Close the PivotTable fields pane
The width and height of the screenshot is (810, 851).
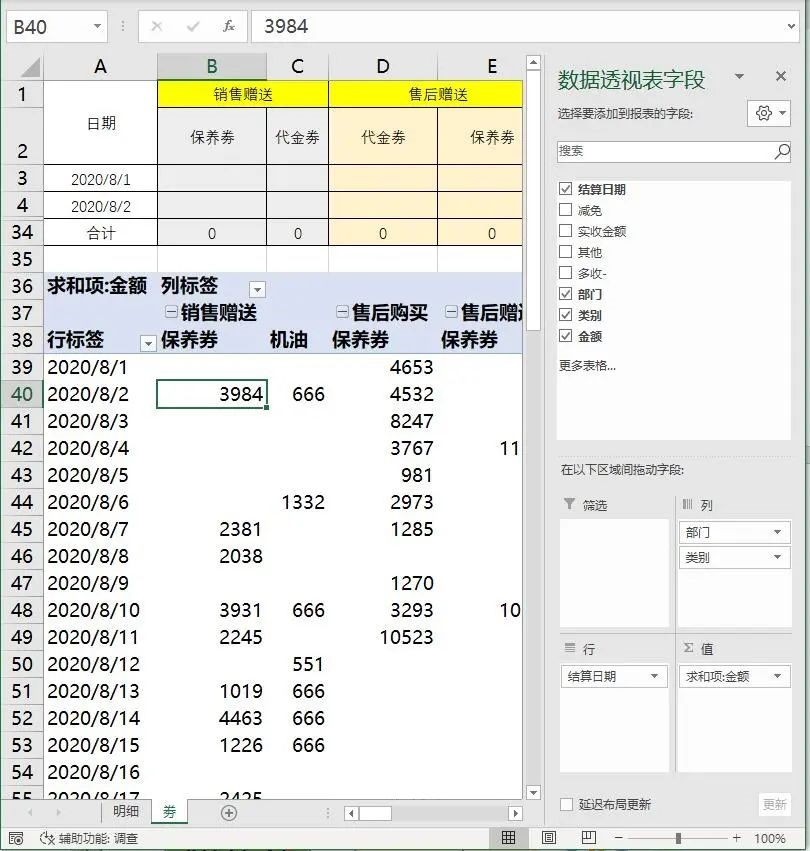(x=781, y=76)
